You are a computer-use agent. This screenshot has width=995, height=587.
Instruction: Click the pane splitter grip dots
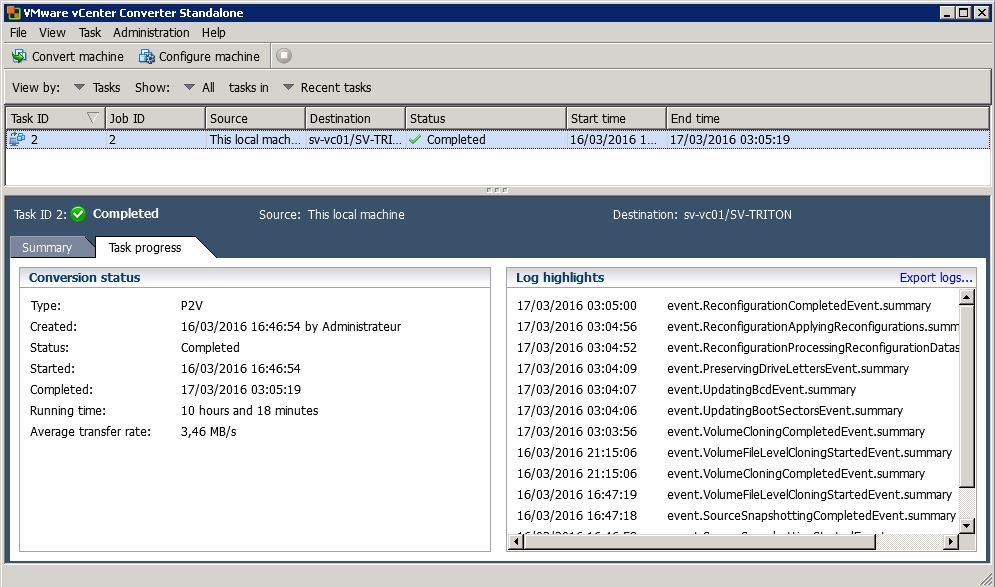click(x=496, y=190)
